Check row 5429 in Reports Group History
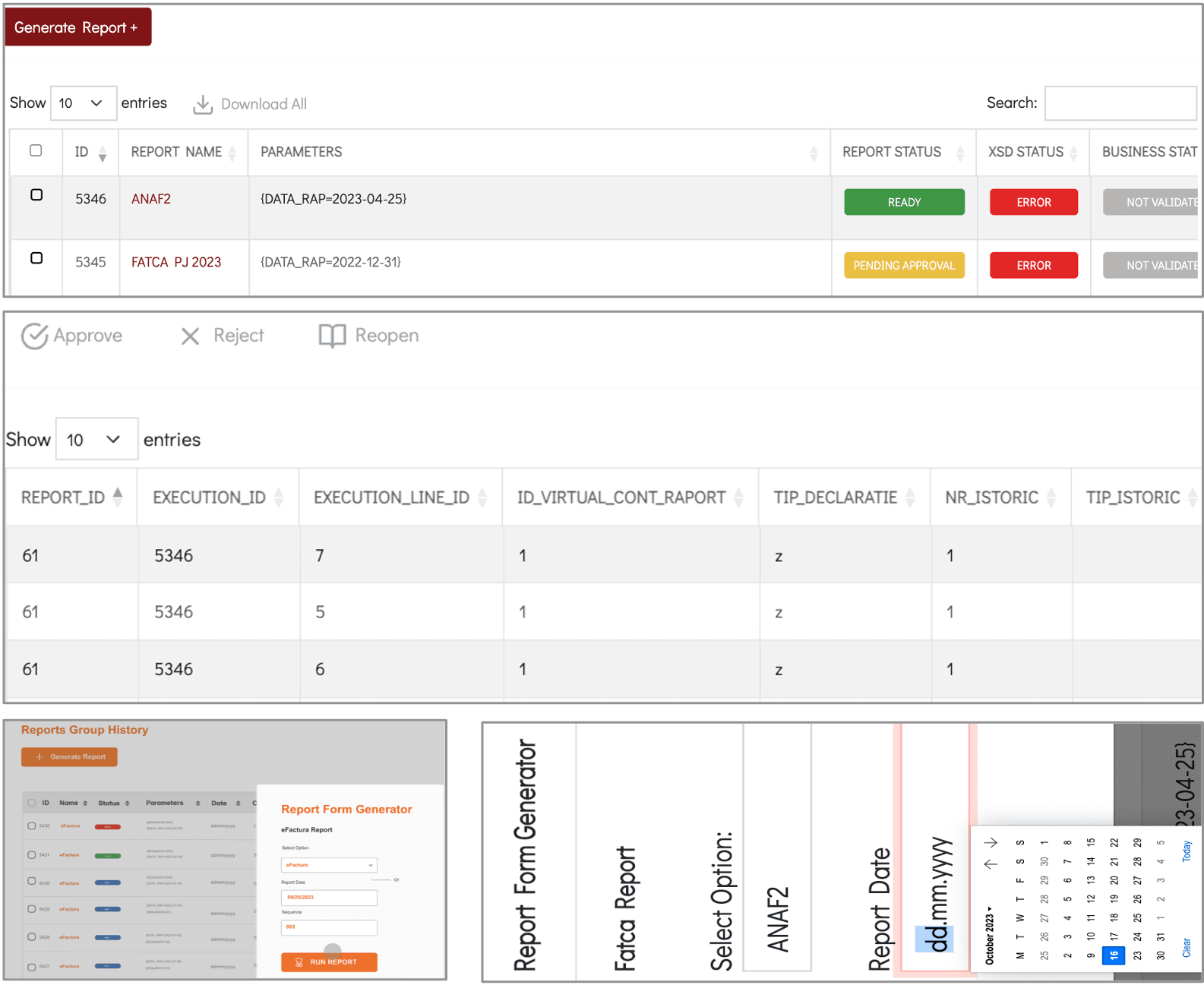The width and height of the screenshot is (1204, 985). 31,909
